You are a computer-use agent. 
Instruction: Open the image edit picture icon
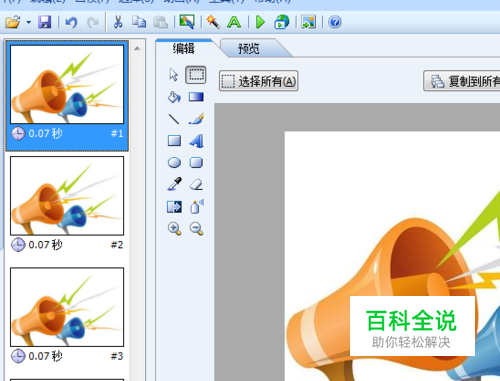click(x=187, y=22)
